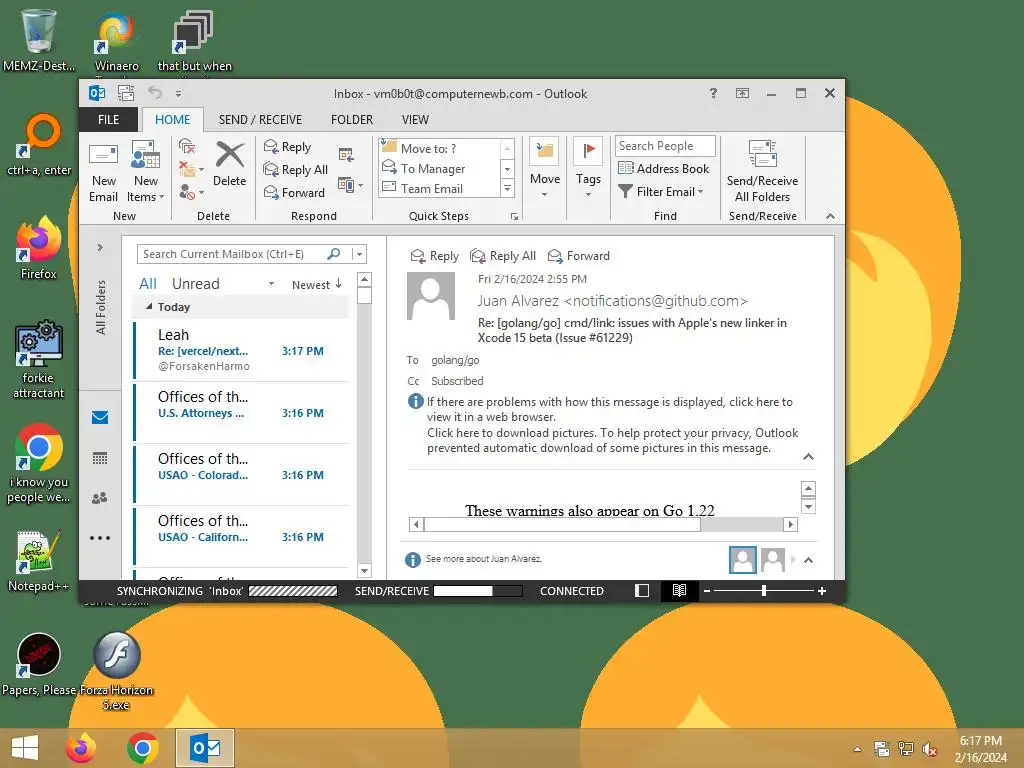
Task: Open the Clean Up dropdown
Action: pyautogui.click(x=191, y=169)
